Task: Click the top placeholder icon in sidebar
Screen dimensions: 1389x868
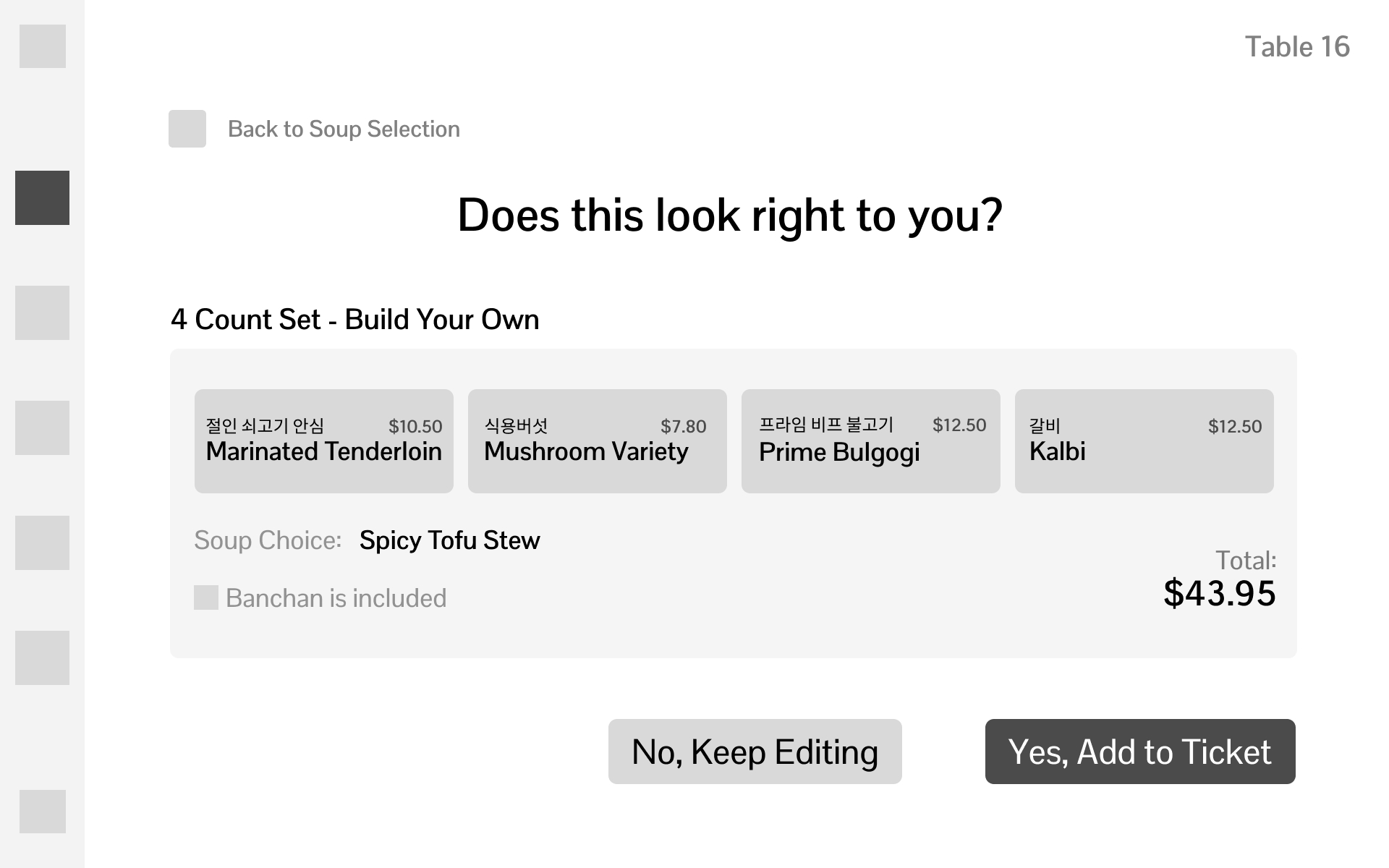Action: pyautogui.click(x=42, y=46)
